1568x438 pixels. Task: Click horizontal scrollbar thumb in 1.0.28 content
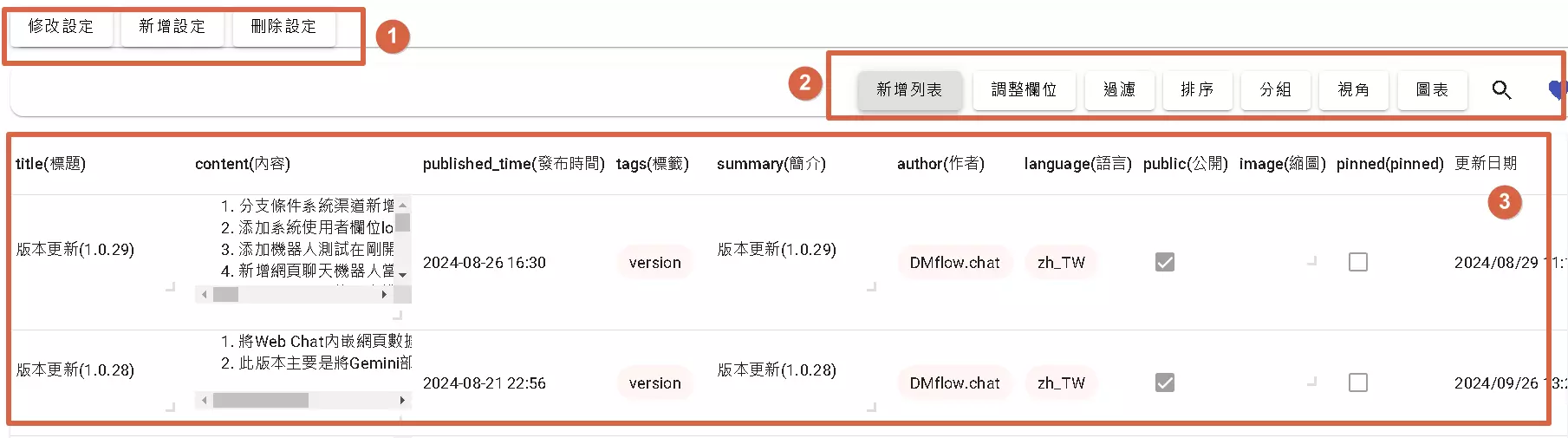pyautogui.click(x=261, y=401)
